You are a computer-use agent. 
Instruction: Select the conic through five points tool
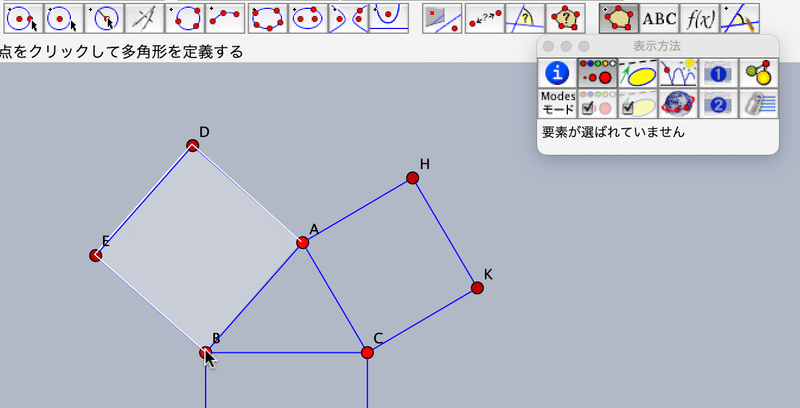pos(268,18)
